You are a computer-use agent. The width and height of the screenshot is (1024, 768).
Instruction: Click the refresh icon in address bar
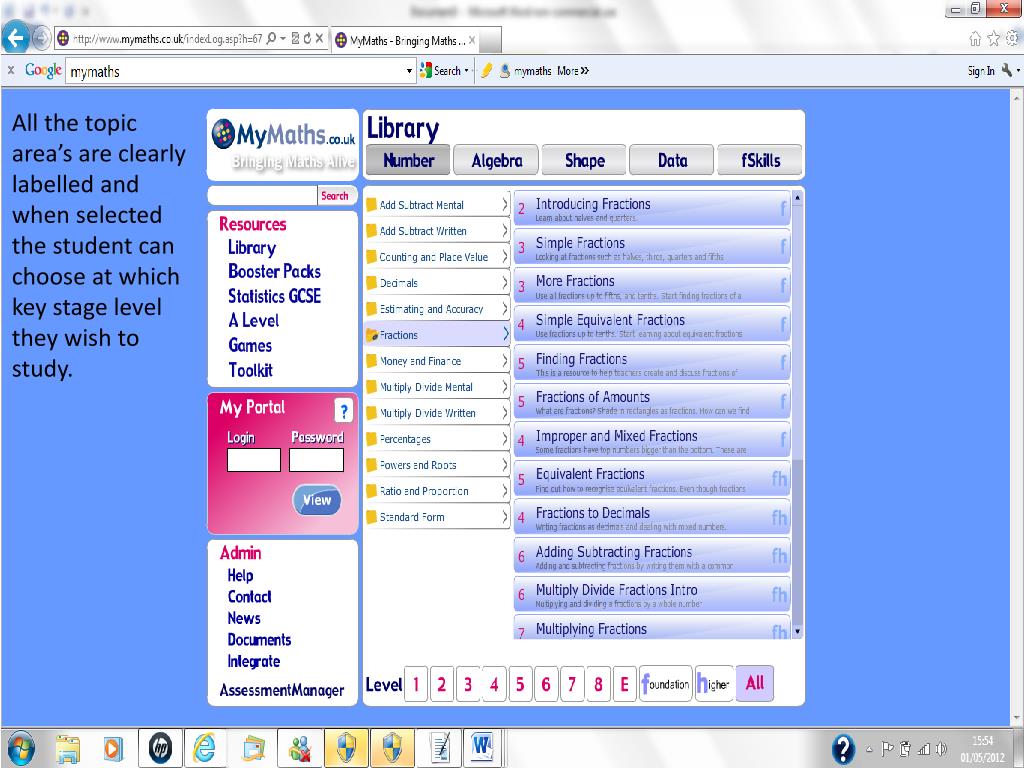click(307, 39)
